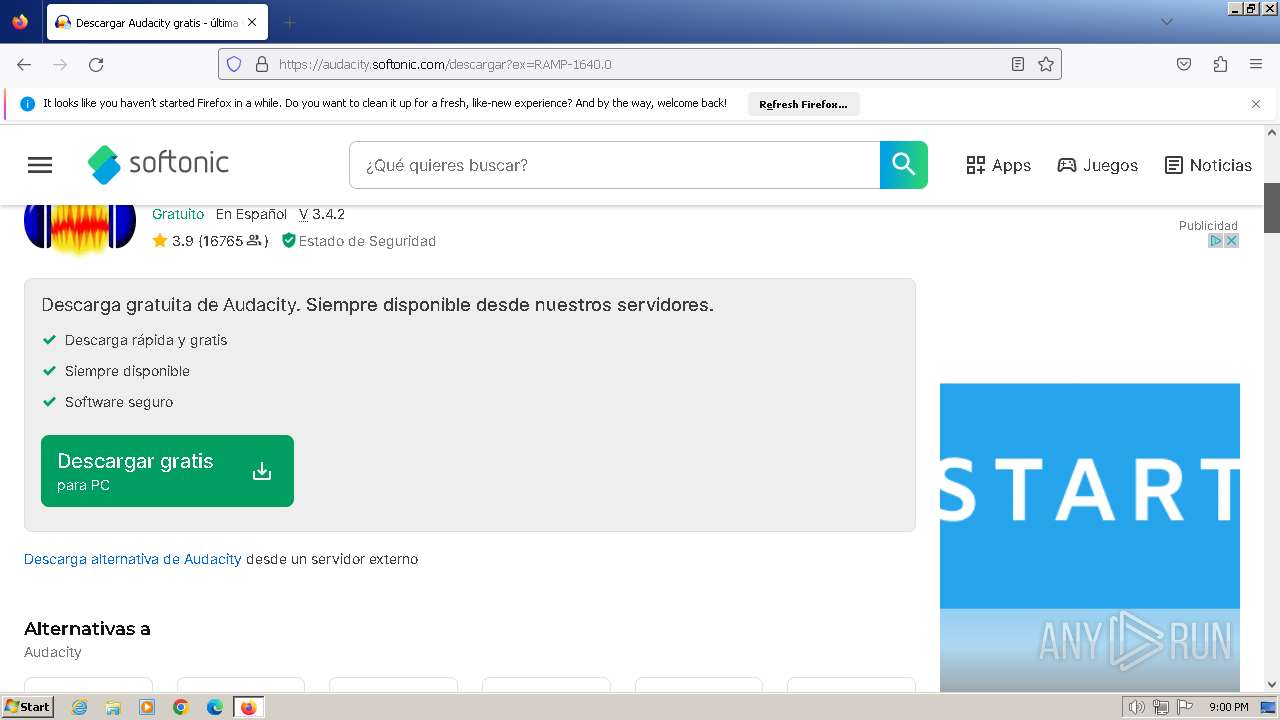Click the 'Publicidad' label
Image resolution: width=1280 pixels, height=720 pixels.
[1208, 226]
